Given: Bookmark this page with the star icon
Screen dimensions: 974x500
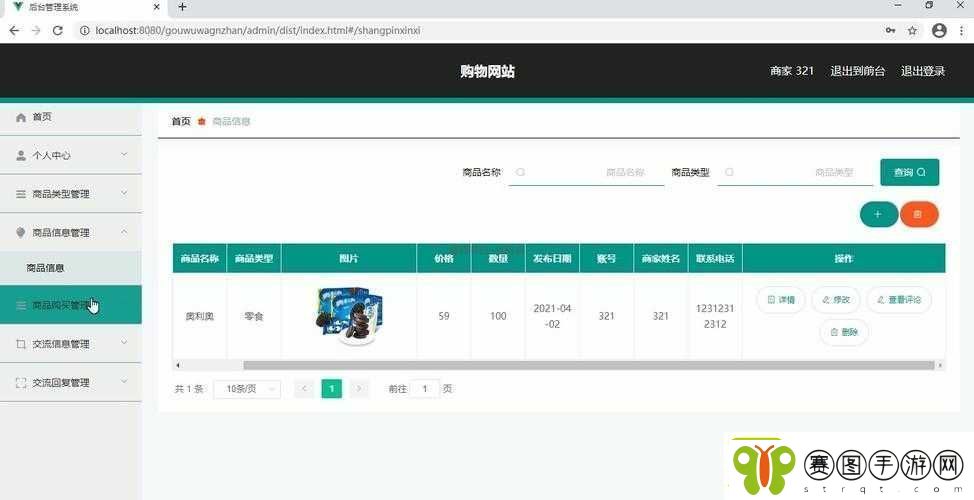Looking at the screenshot, I should 913,30.
